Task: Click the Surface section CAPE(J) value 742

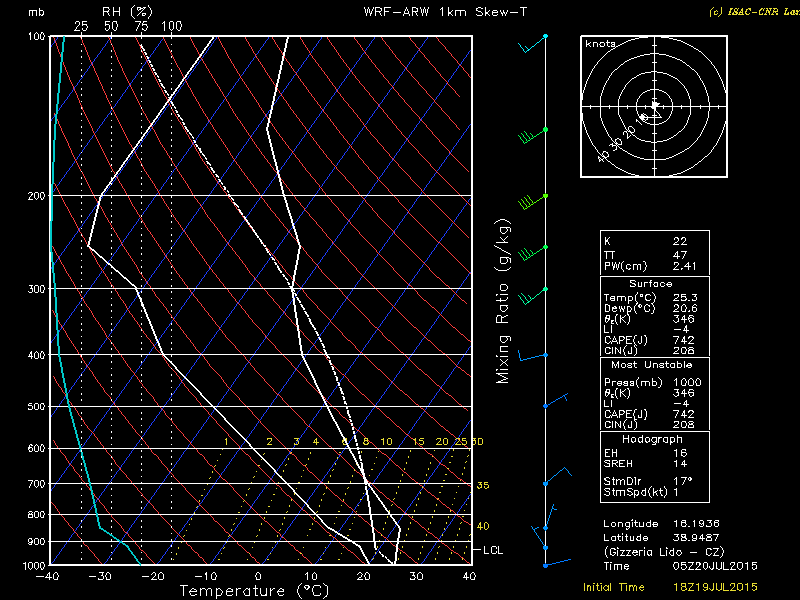Action: (x=684, y=340)
